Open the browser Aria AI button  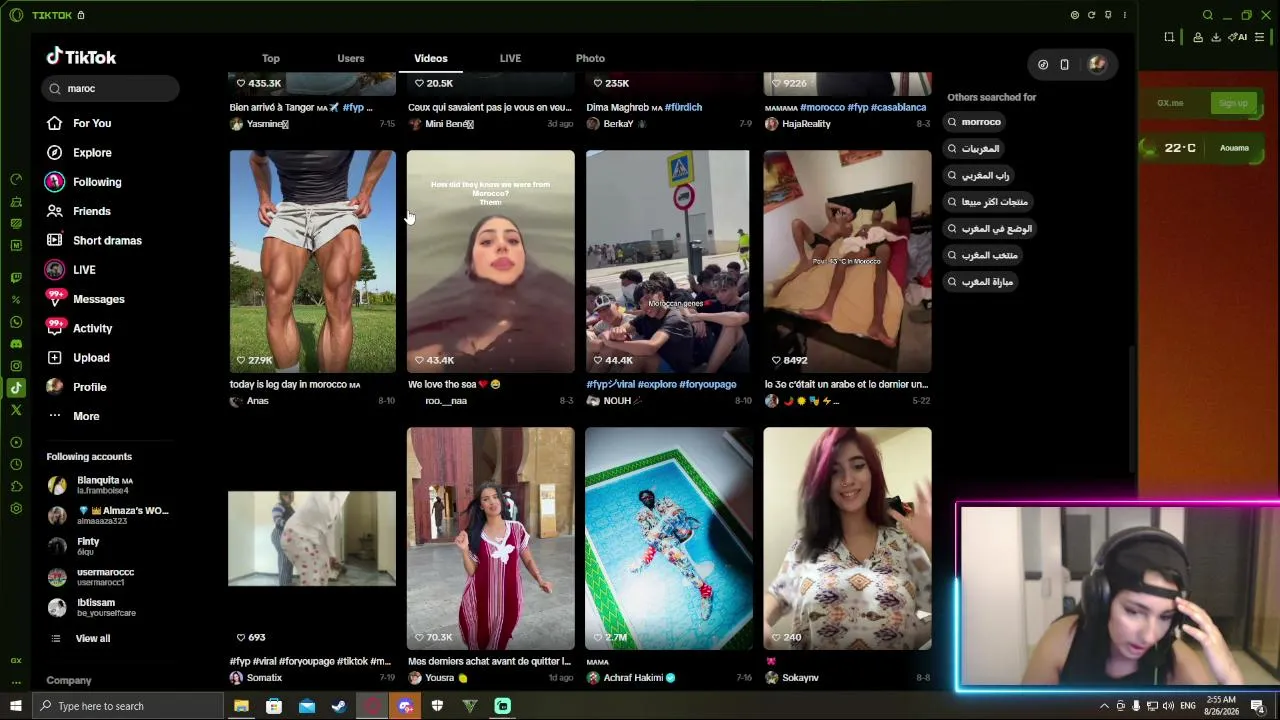[1238, 37]
